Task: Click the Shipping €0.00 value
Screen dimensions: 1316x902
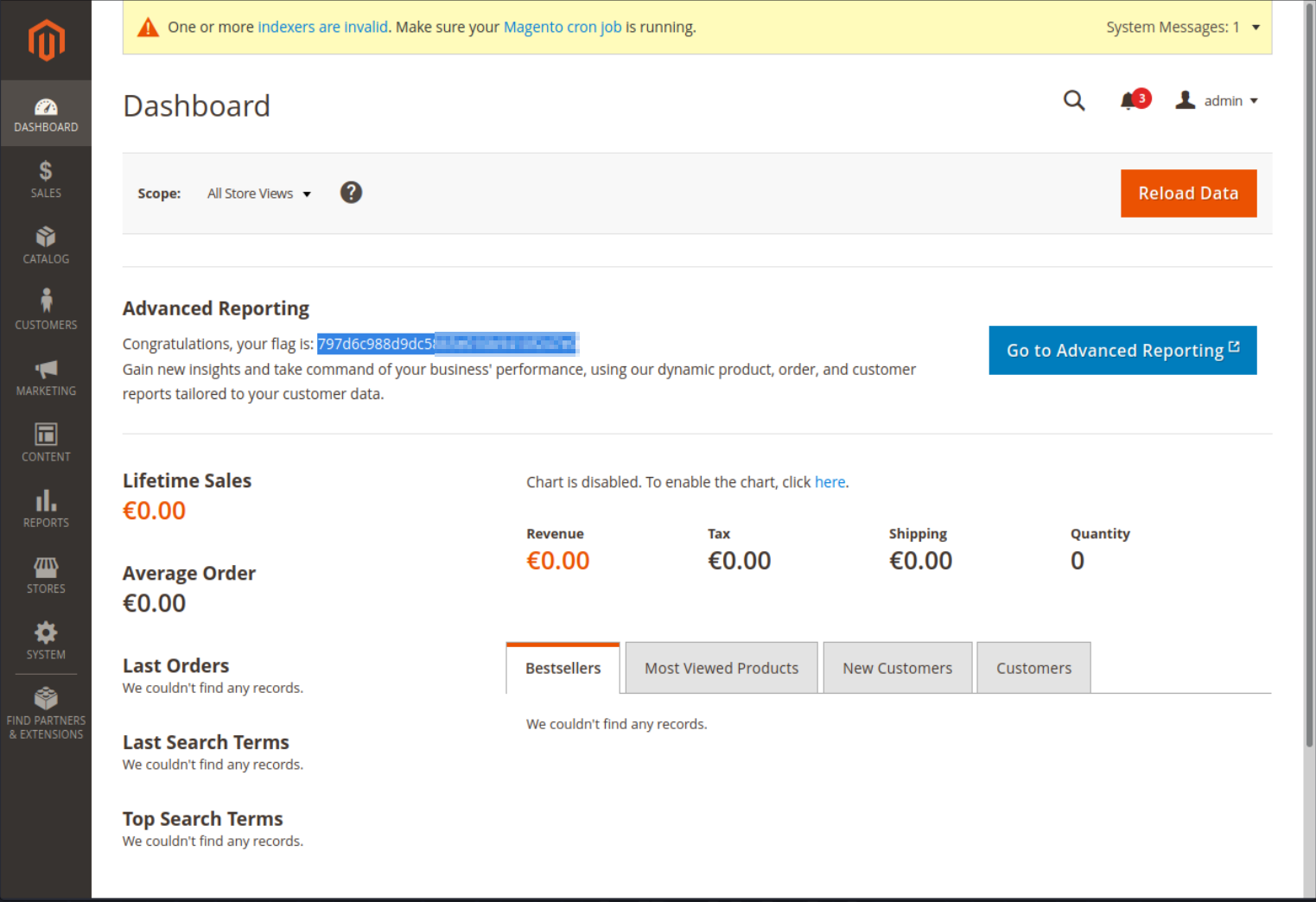Action: tap(921, 561)
